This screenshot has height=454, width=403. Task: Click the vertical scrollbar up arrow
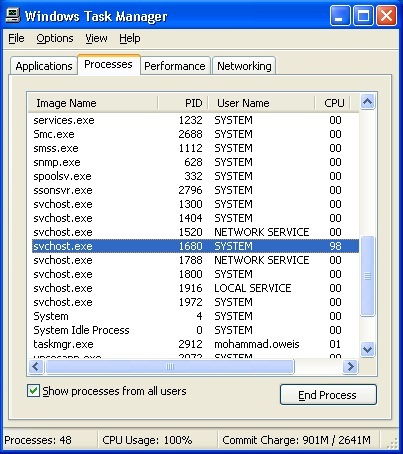pos(367,102)
